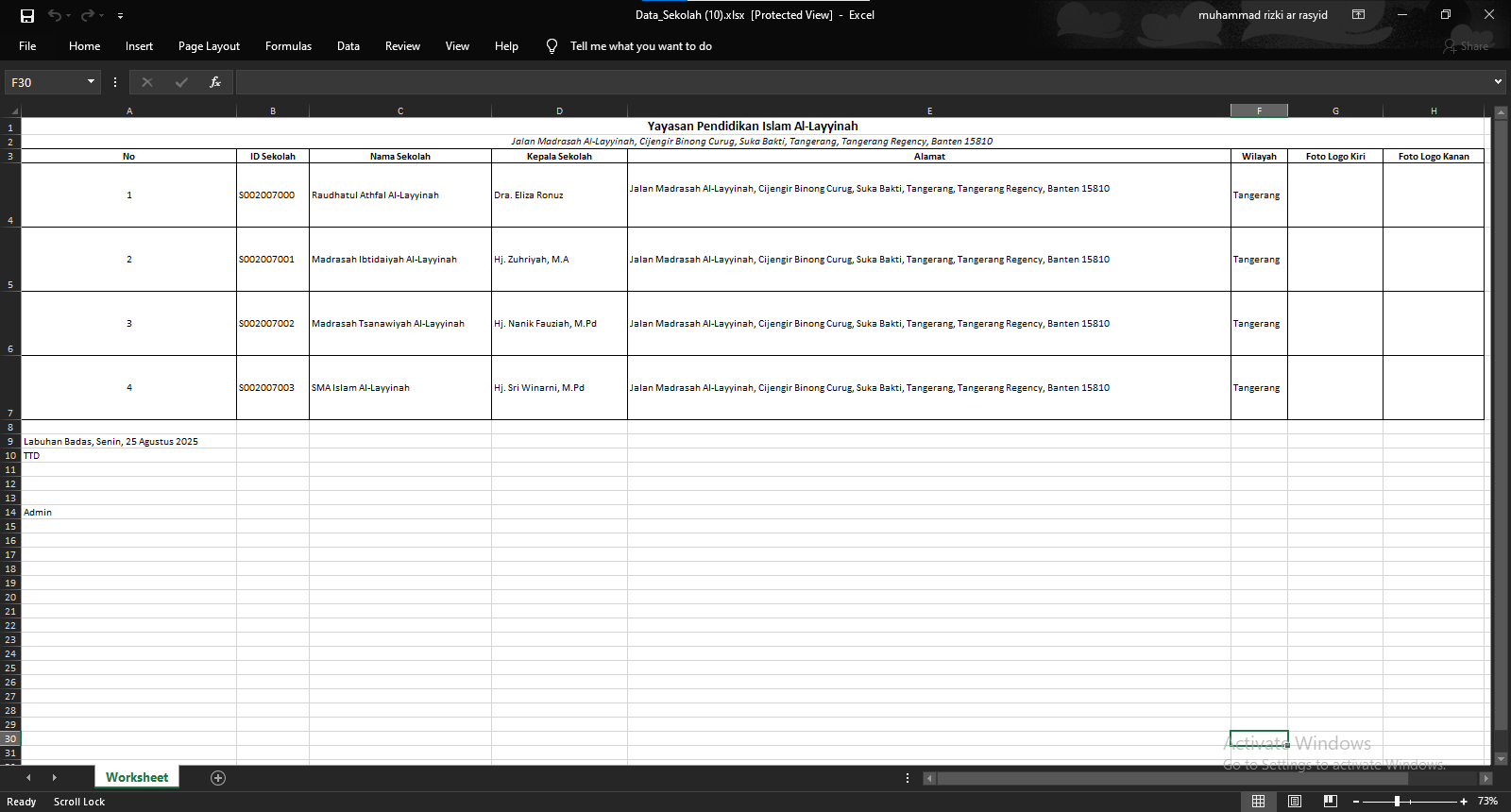Image resolution: width=1511 pixels, height=812 pixels.
Task: Open the Review ribbon tab
Action: pyautogui.click(x=402, y=46)
